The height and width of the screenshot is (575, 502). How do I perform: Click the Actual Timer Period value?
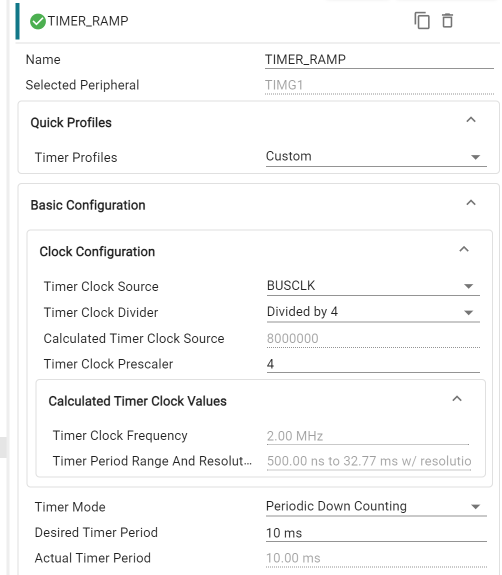376,558
